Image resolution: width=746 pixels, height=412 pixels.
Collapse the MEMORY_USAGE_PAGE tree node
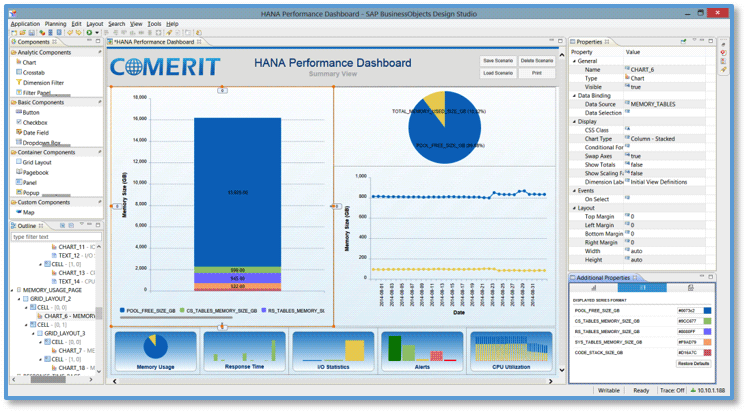point(13,290)
